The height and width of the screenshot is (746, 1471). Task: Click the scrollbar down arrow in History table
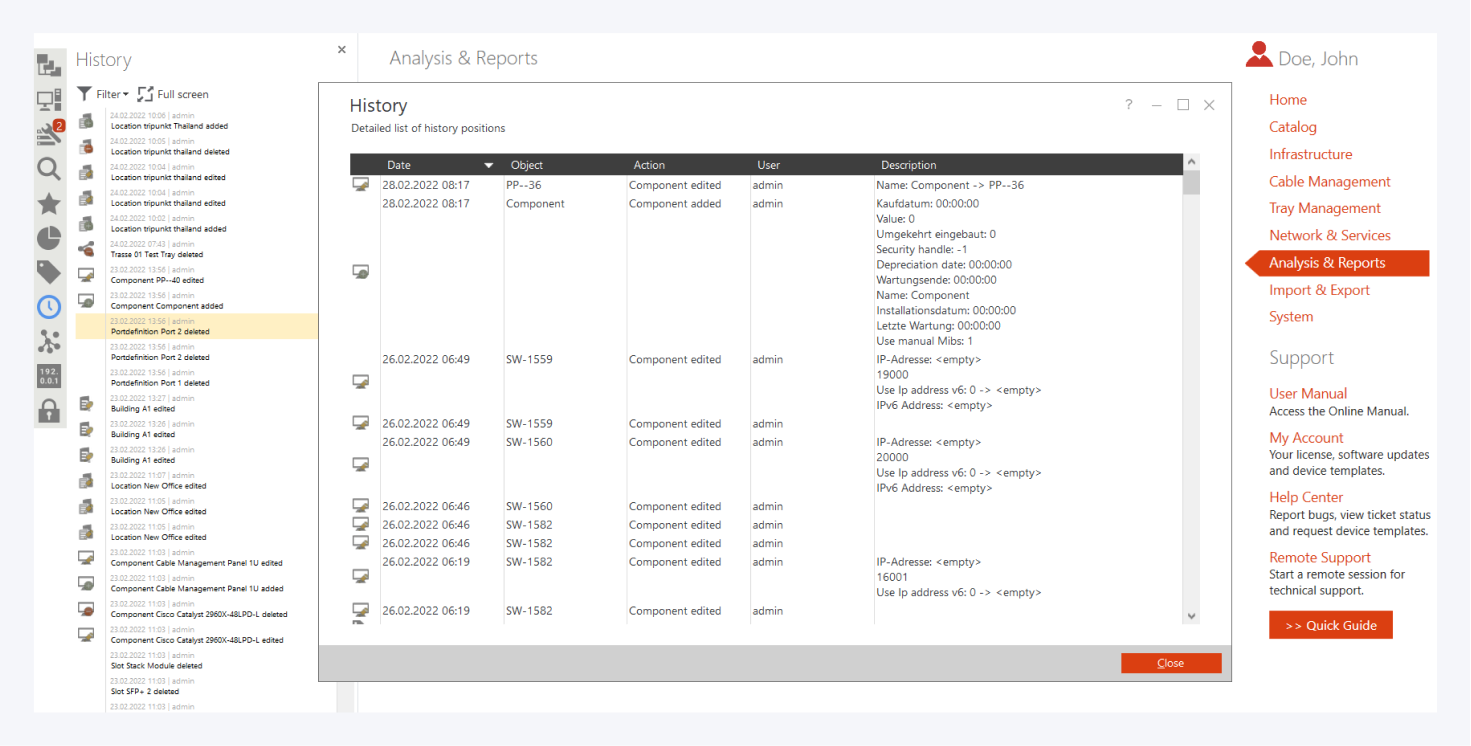click(x=1191, y=616)
